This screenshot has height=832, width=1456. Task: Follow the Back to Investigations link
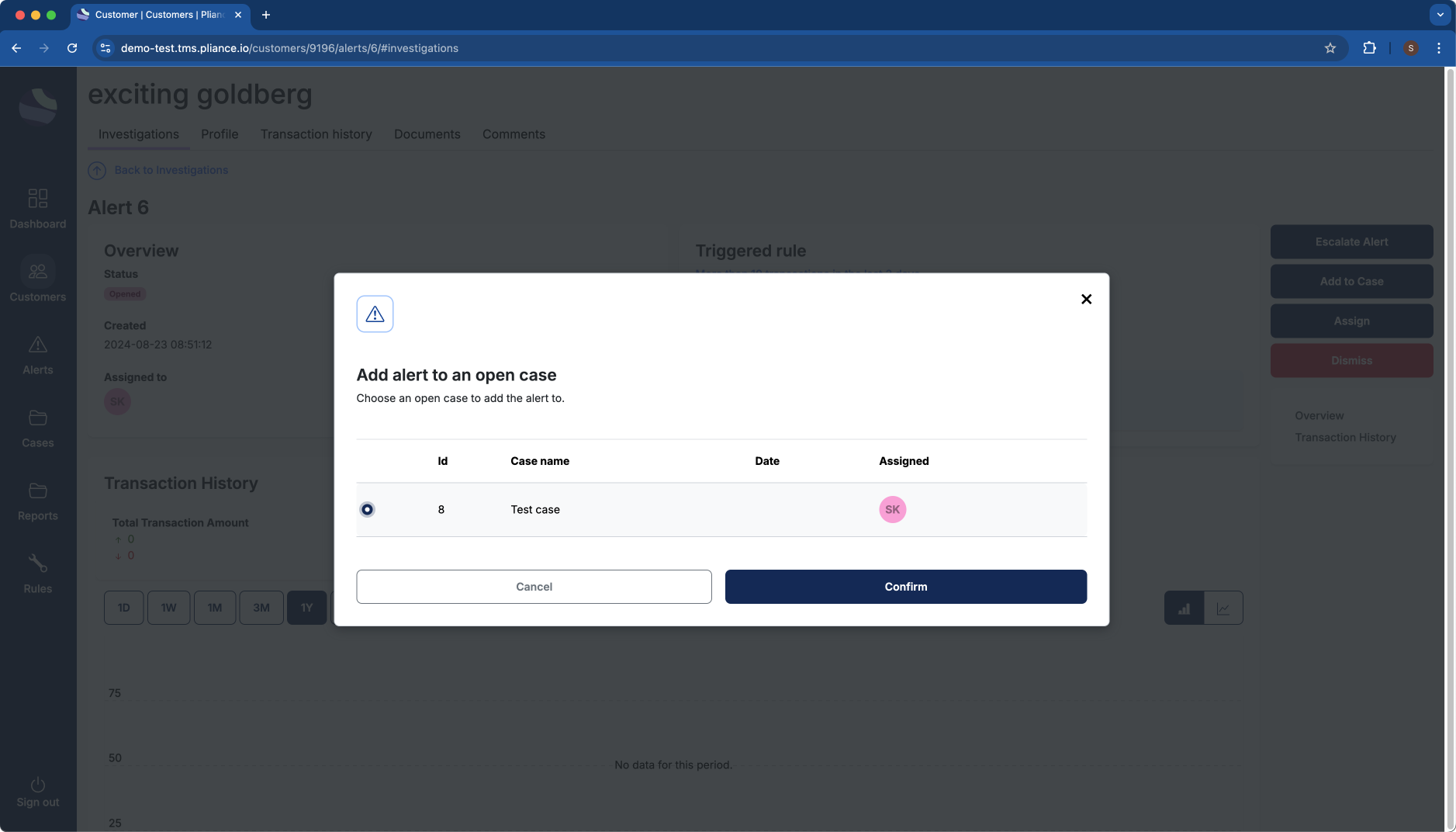[171, 170]
